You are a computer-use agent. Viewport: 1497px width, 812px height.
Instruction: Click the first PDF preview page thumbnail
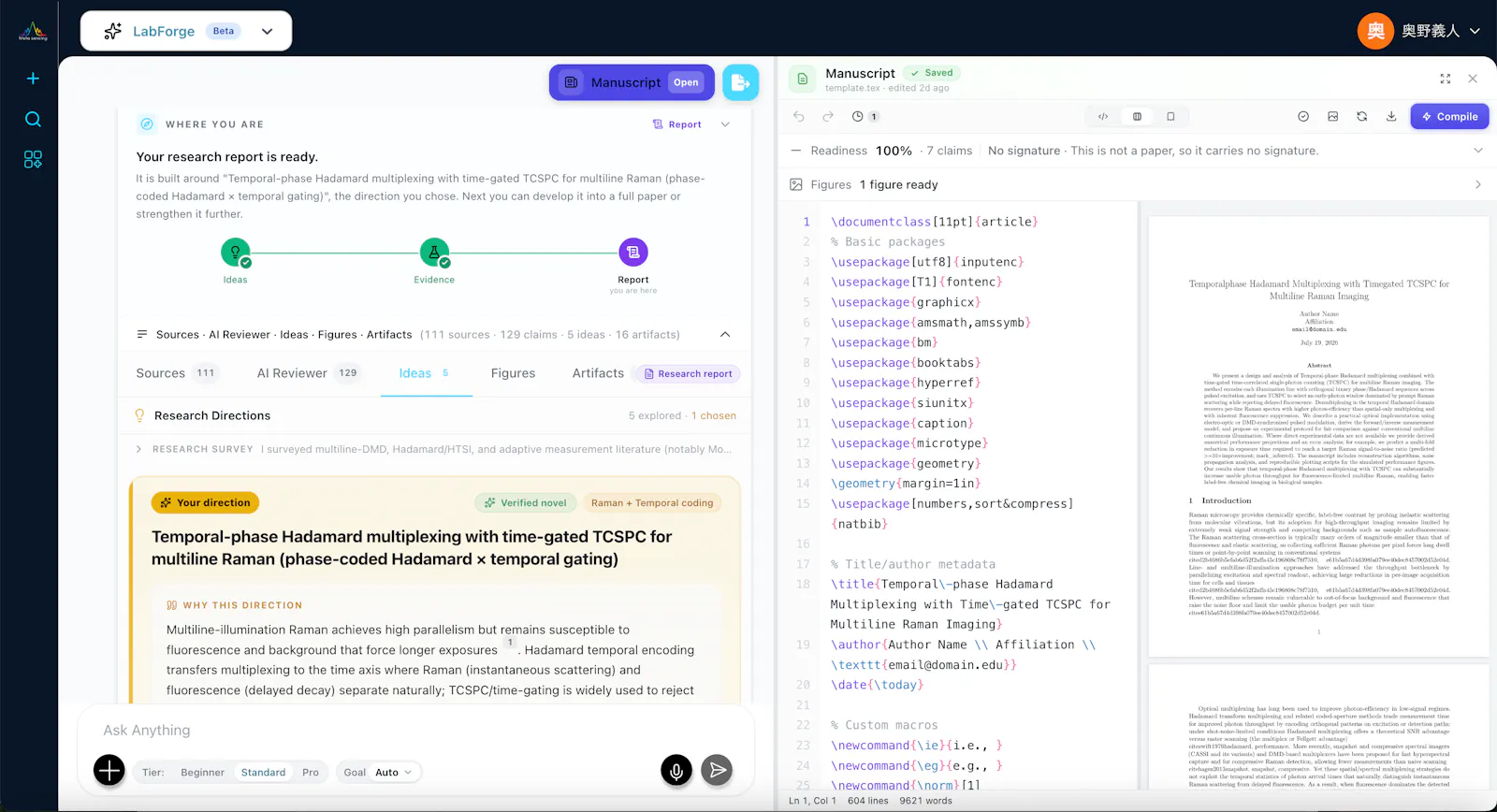coord(1318,436)
